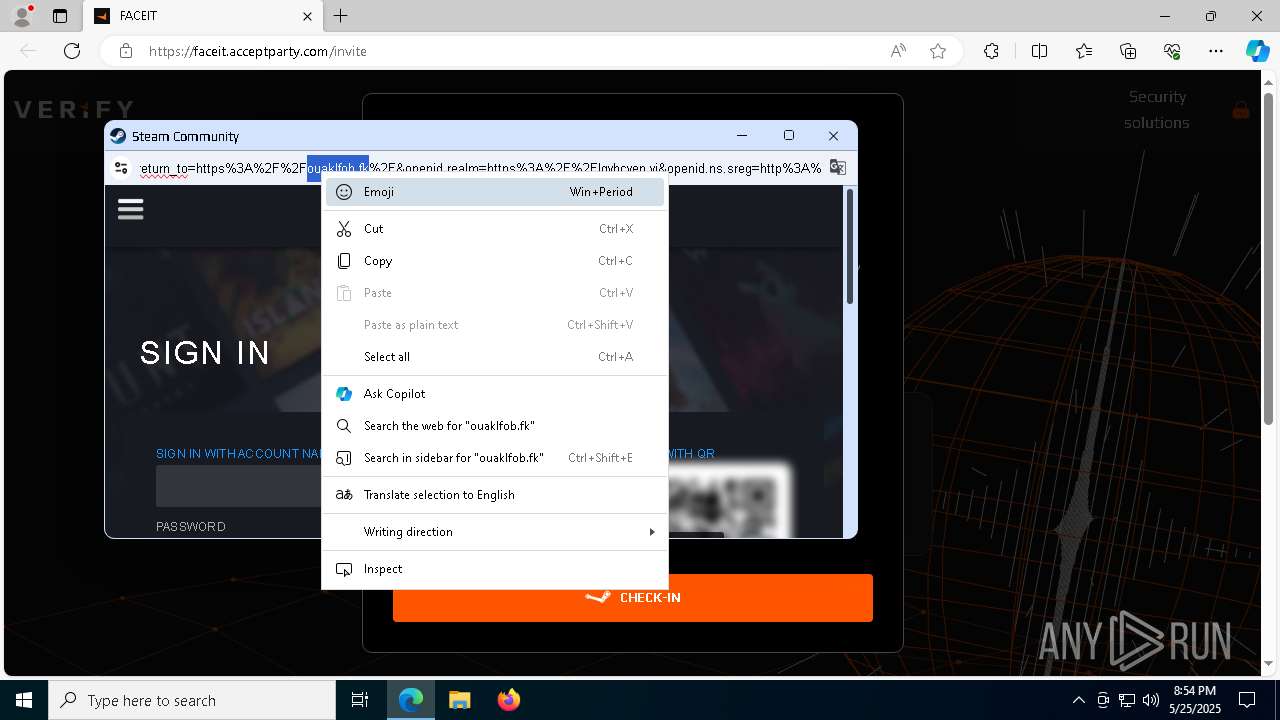Click the orange CHECK-IN button
Viewport: 1280px width, 720px height.
633,597
